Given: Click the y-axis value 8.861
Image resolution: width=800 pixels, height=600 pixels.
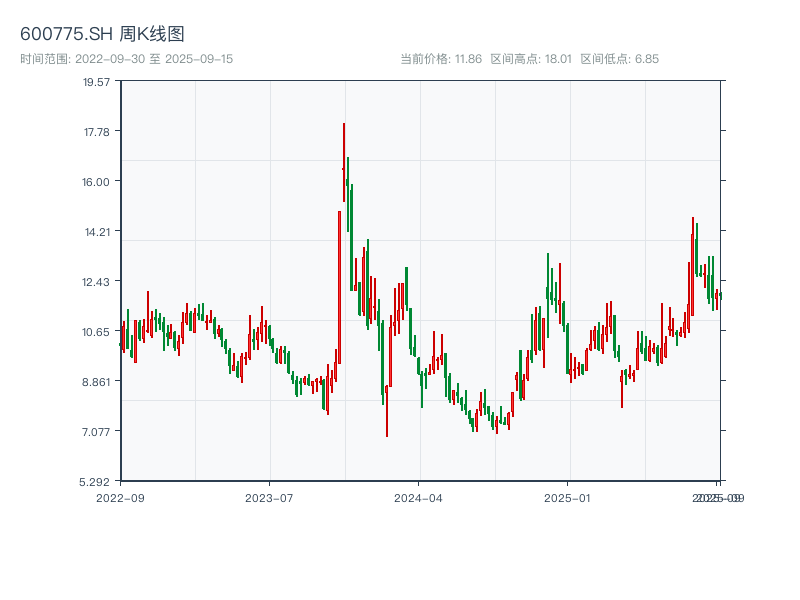Looking at the screenshot, I should [x=96, y=382].
